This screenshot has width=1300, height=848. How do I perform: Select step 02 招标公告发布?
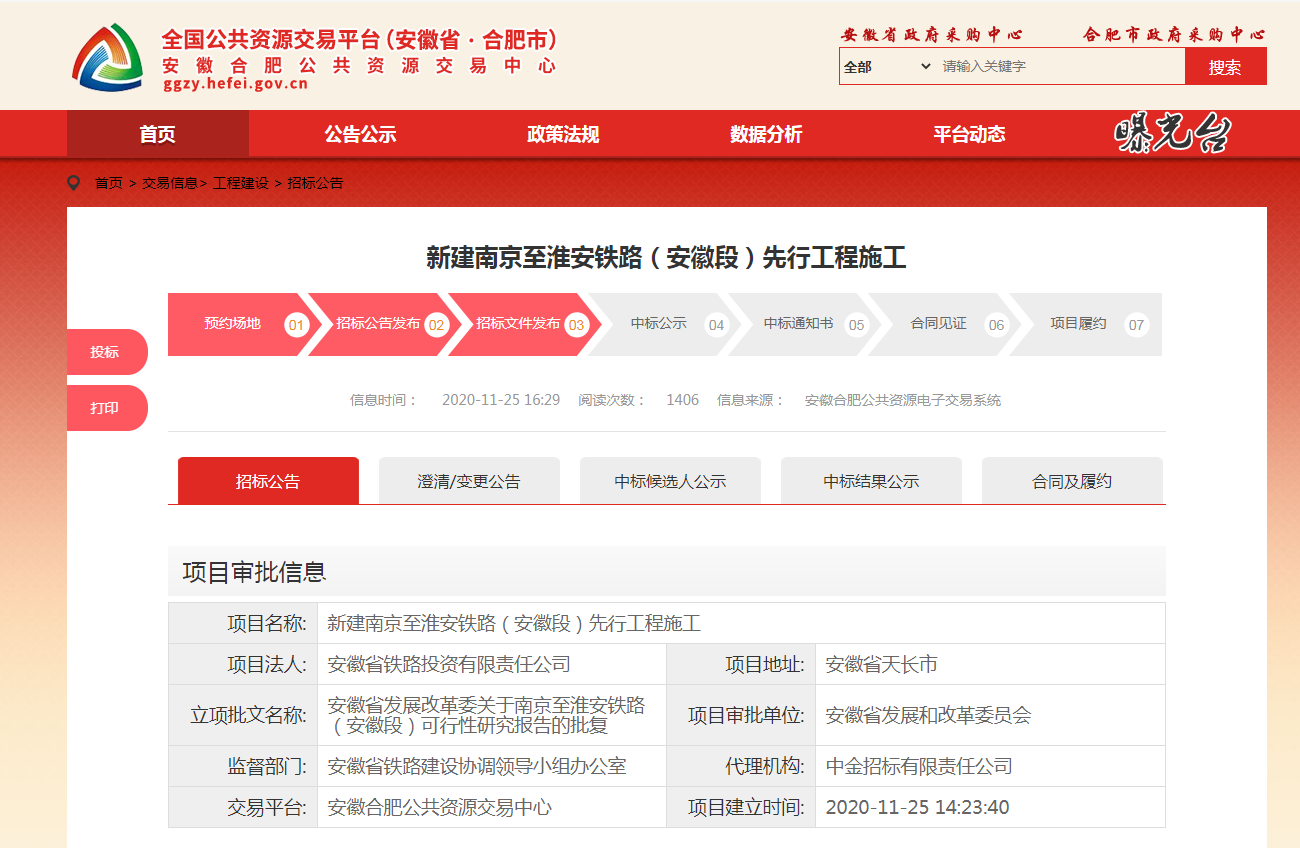(380, 324)
